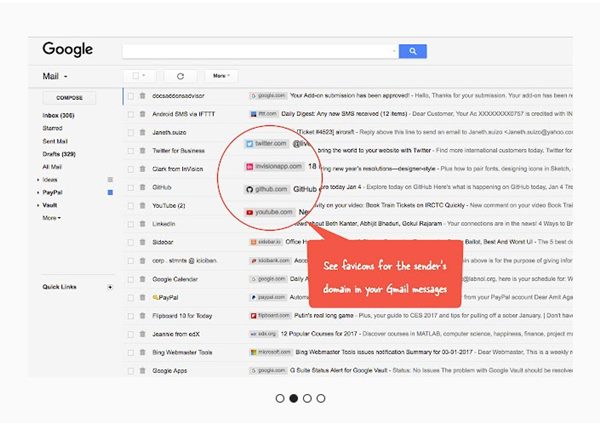Select the Janeth.suizo email checkbox
This screenshot has width=600, height=423.
pos(130,133)
